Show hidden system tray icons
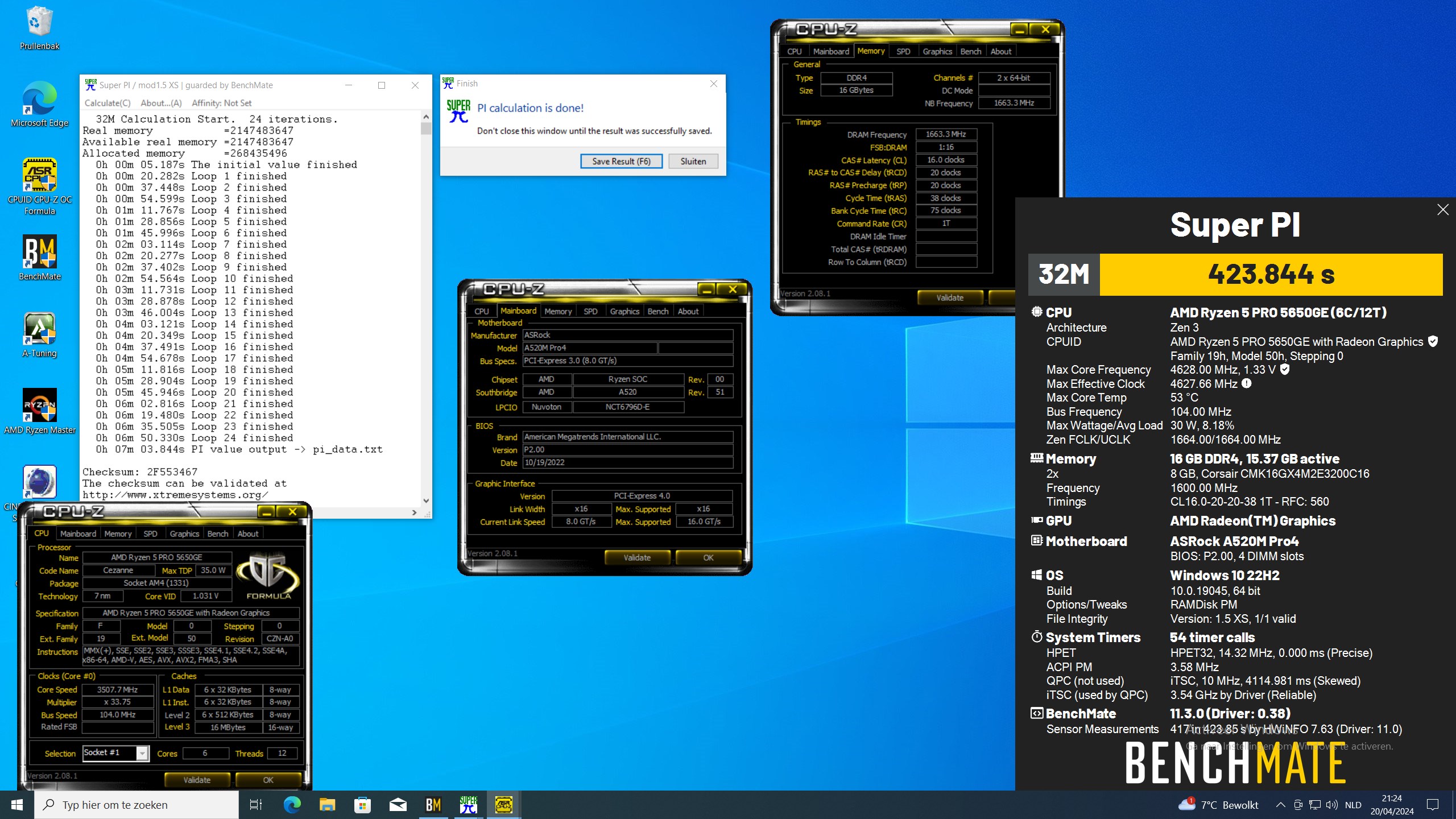 coord(1280,805)
